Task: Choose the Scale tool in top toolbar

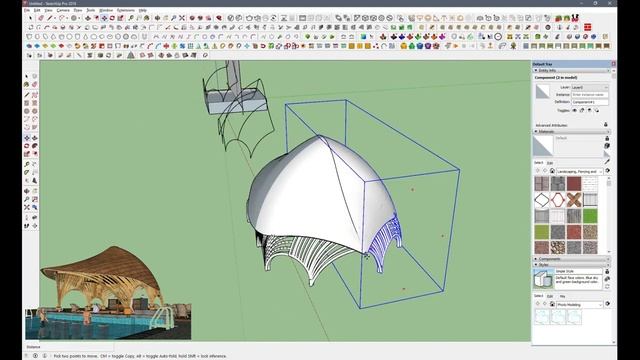Action: coord(120,18)
